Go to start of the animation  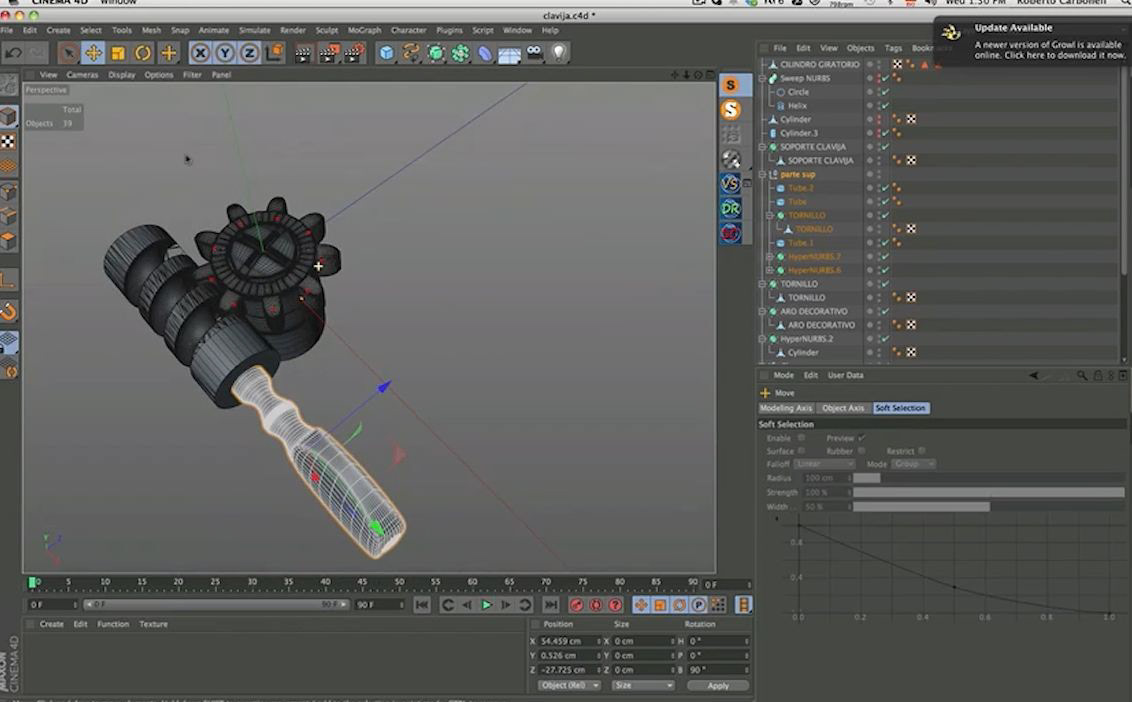pos(422,604)
